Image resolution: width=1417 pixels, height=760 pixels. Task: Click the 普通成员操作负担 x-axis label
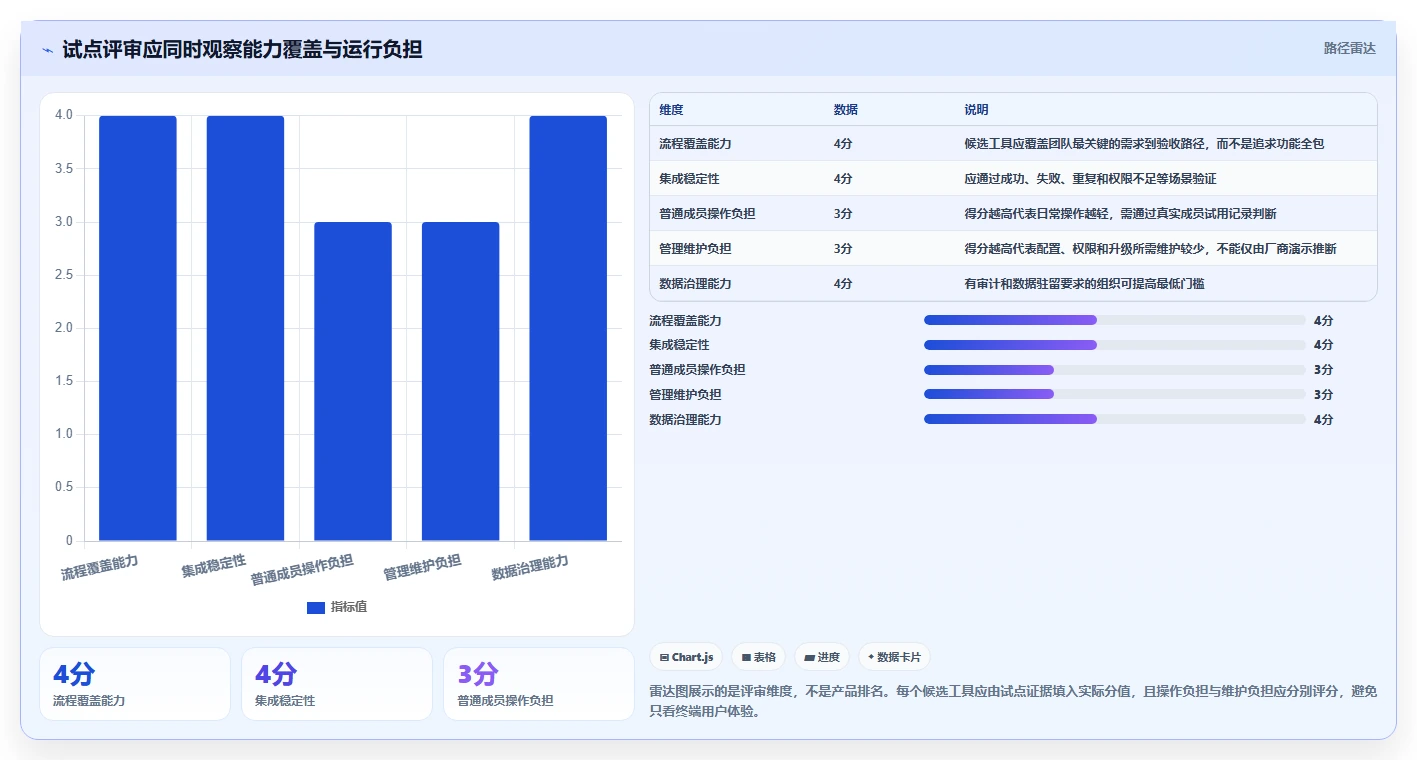coord(302,570)
